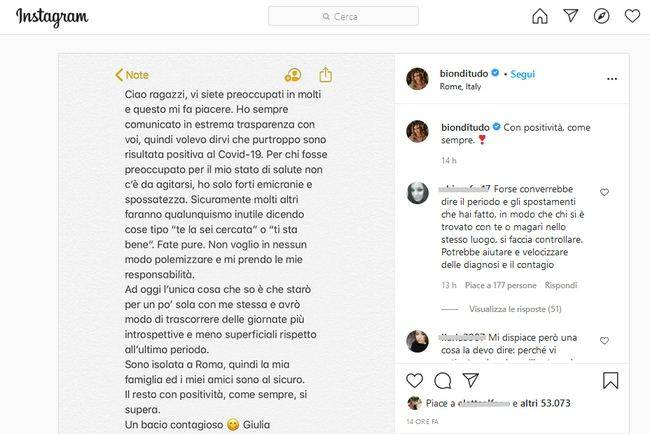
Task: Like the comment starting 'Forse converrebbe'
Action: pyautogui.click(x=604, y=192)
